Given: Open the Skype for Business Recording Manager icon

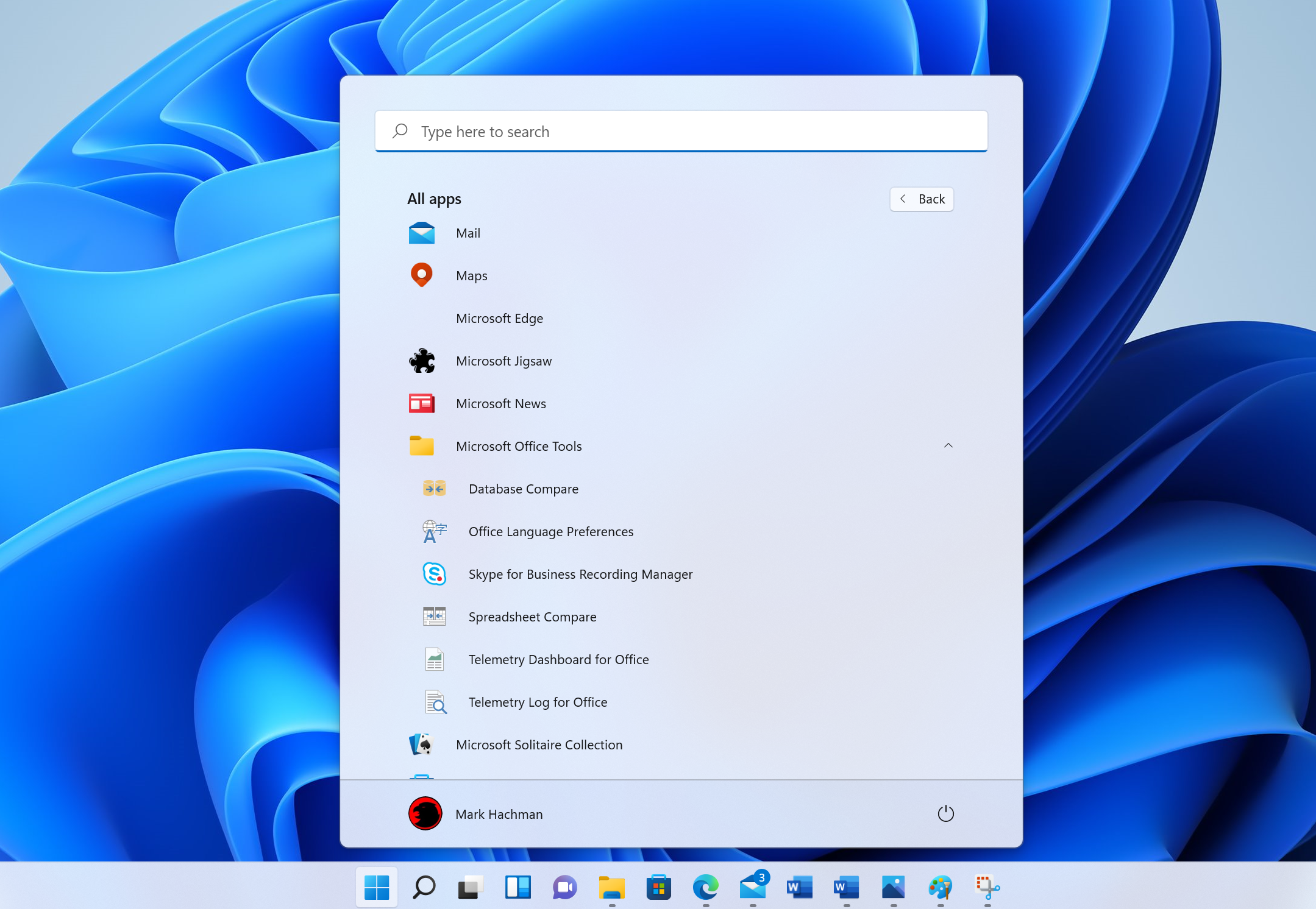Looking at the screenshot, I should 435,574.
